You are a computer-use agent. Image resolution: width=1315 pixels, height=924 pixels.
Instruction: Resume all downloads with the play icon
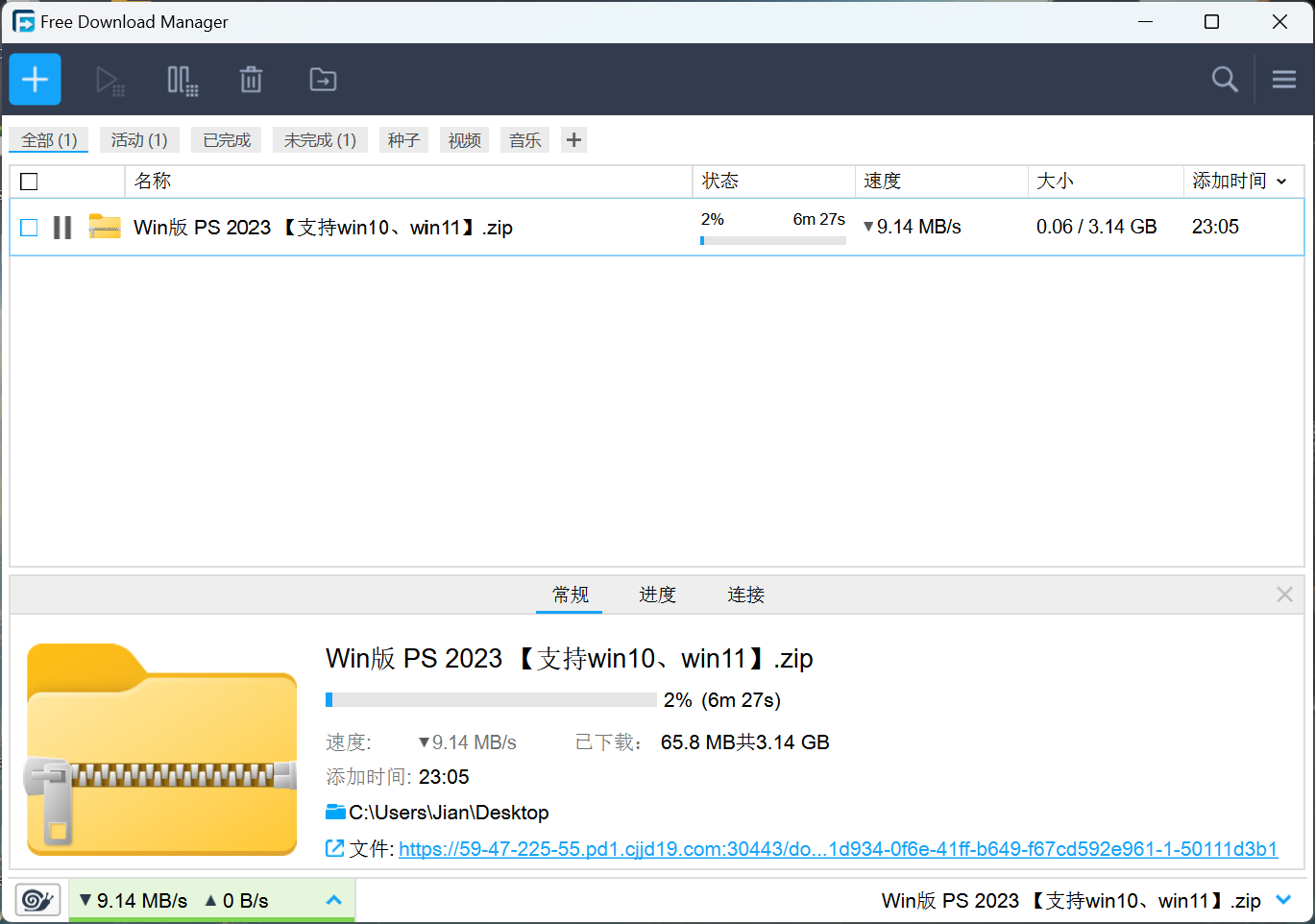110,81
